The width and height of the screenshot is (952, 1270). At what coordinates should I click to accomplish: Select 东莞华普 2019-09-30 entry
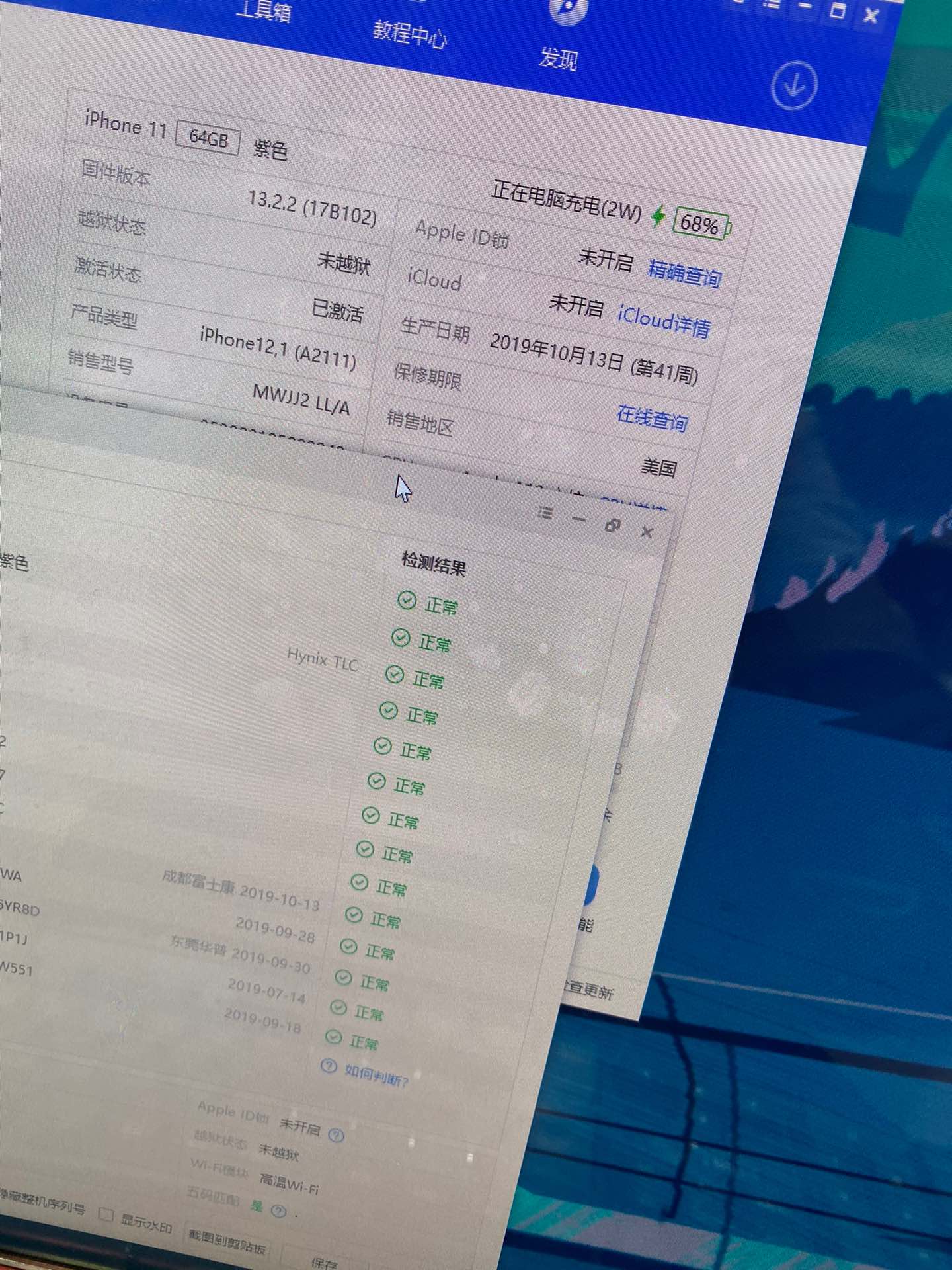point(240,954)
